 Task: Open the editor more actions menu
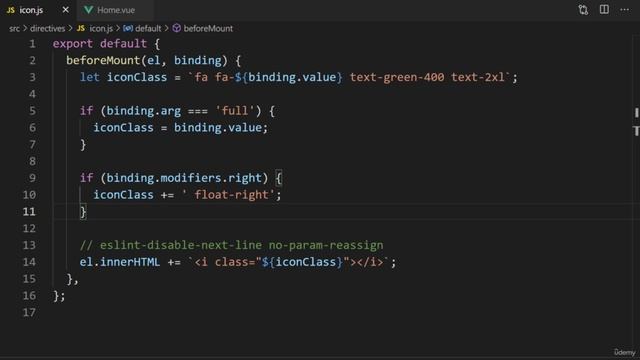(624, 9)
